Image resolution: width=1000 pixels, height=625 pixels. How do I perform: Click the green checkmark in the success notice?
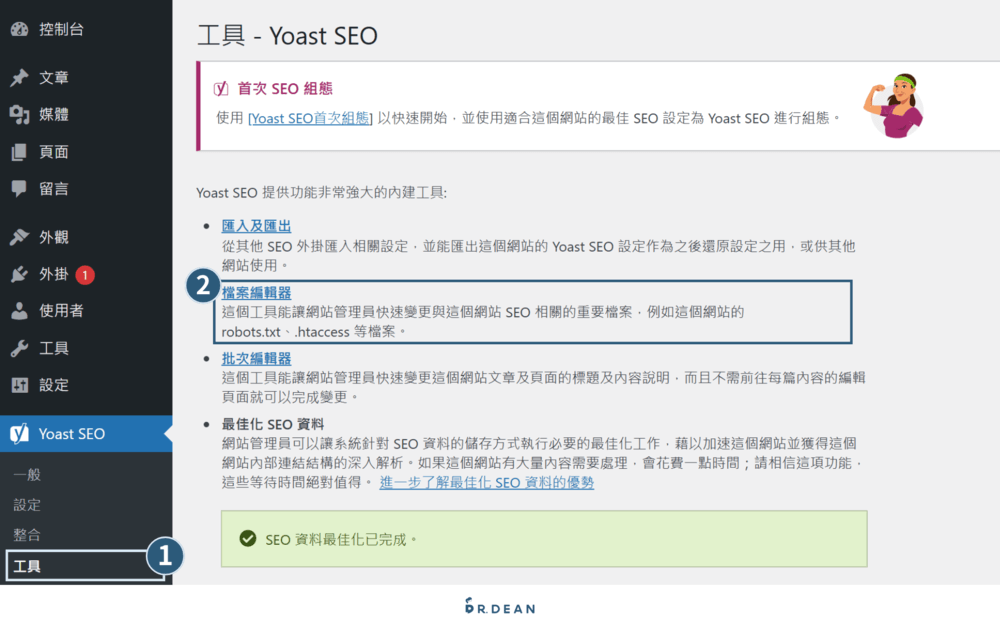coord(246,537)
